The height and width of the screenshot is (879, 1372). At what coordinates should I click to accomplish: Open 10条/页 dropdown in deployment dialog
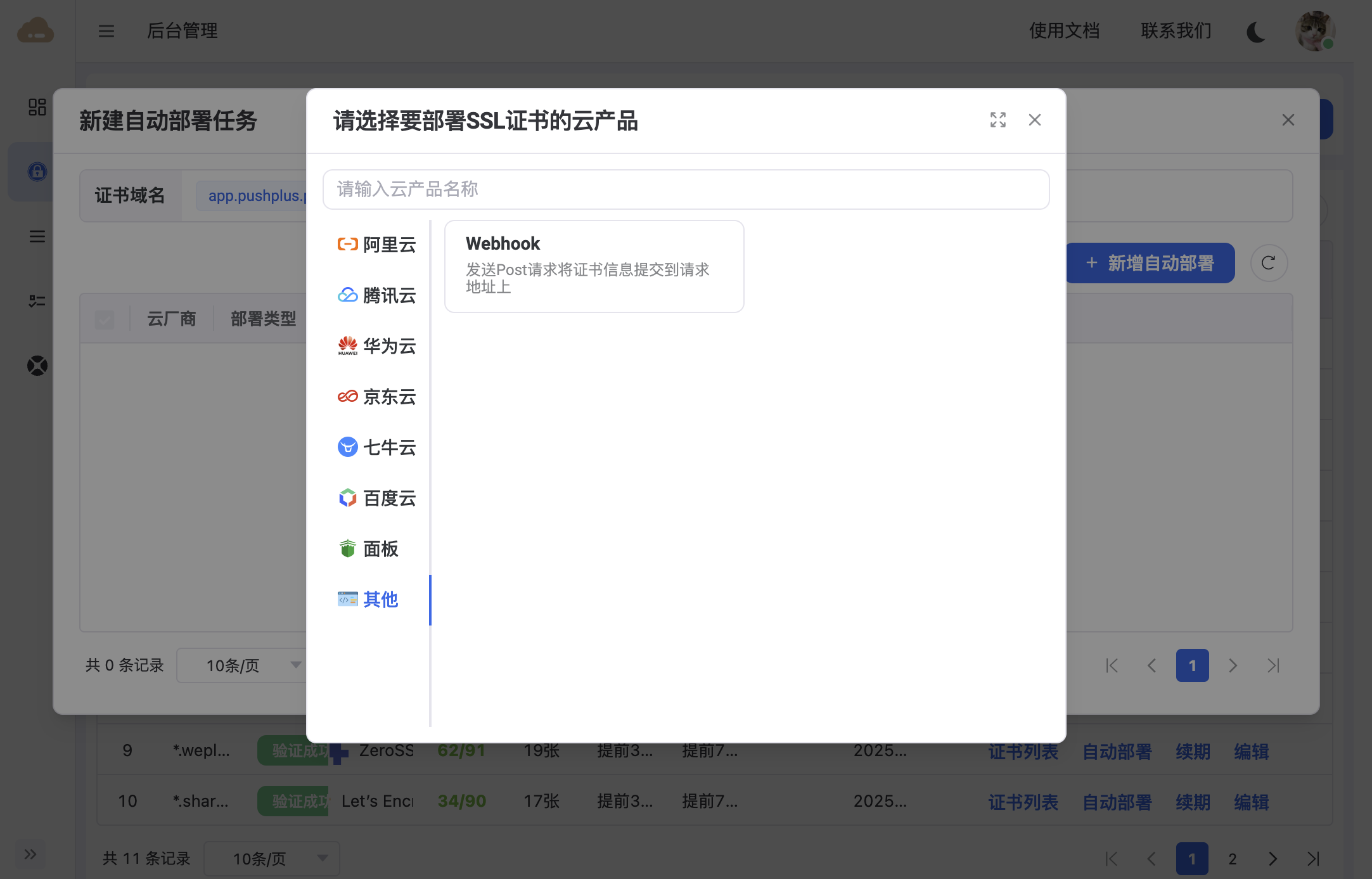pos(241,665)
